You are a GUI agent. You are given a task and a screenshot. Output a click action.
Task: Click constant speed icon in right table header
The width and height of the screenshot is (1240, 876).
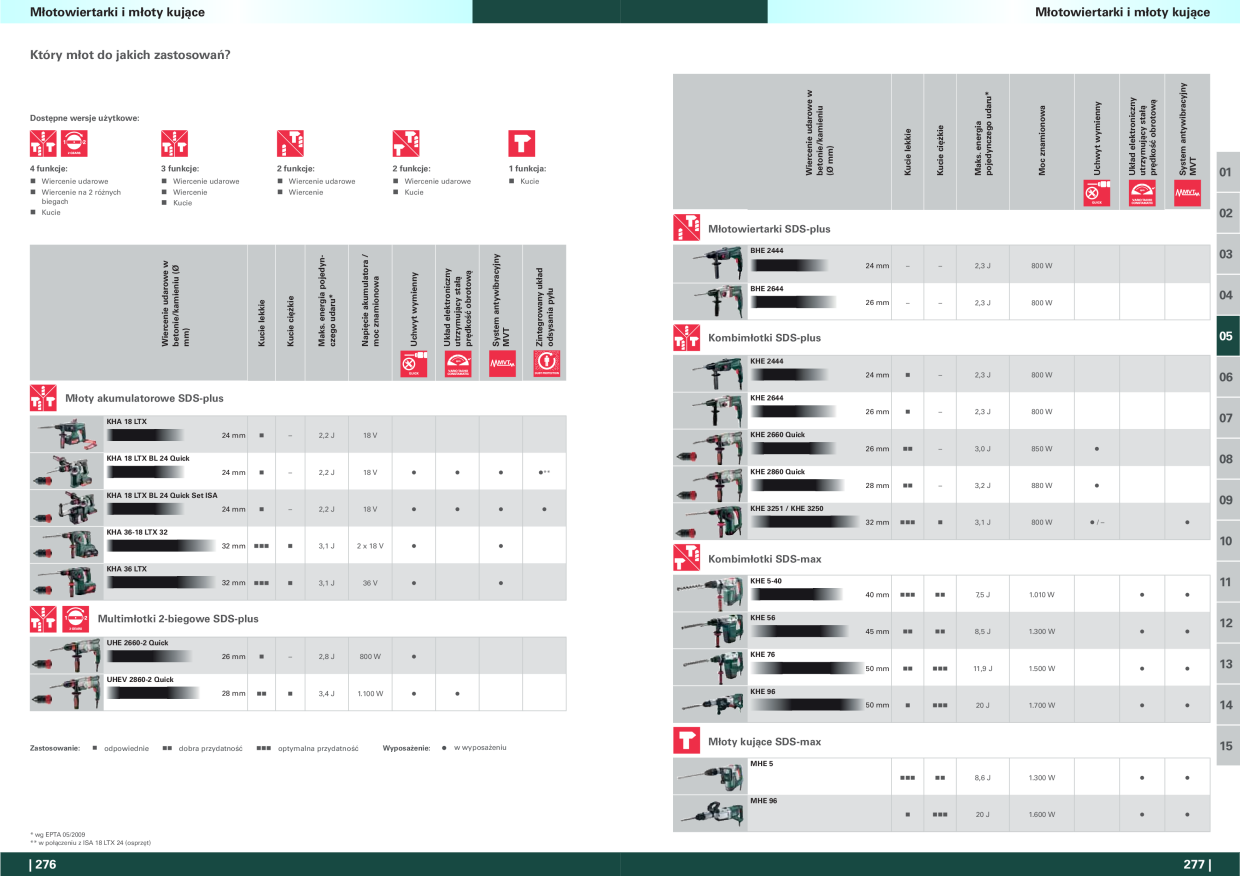[x=1142, y=194]
